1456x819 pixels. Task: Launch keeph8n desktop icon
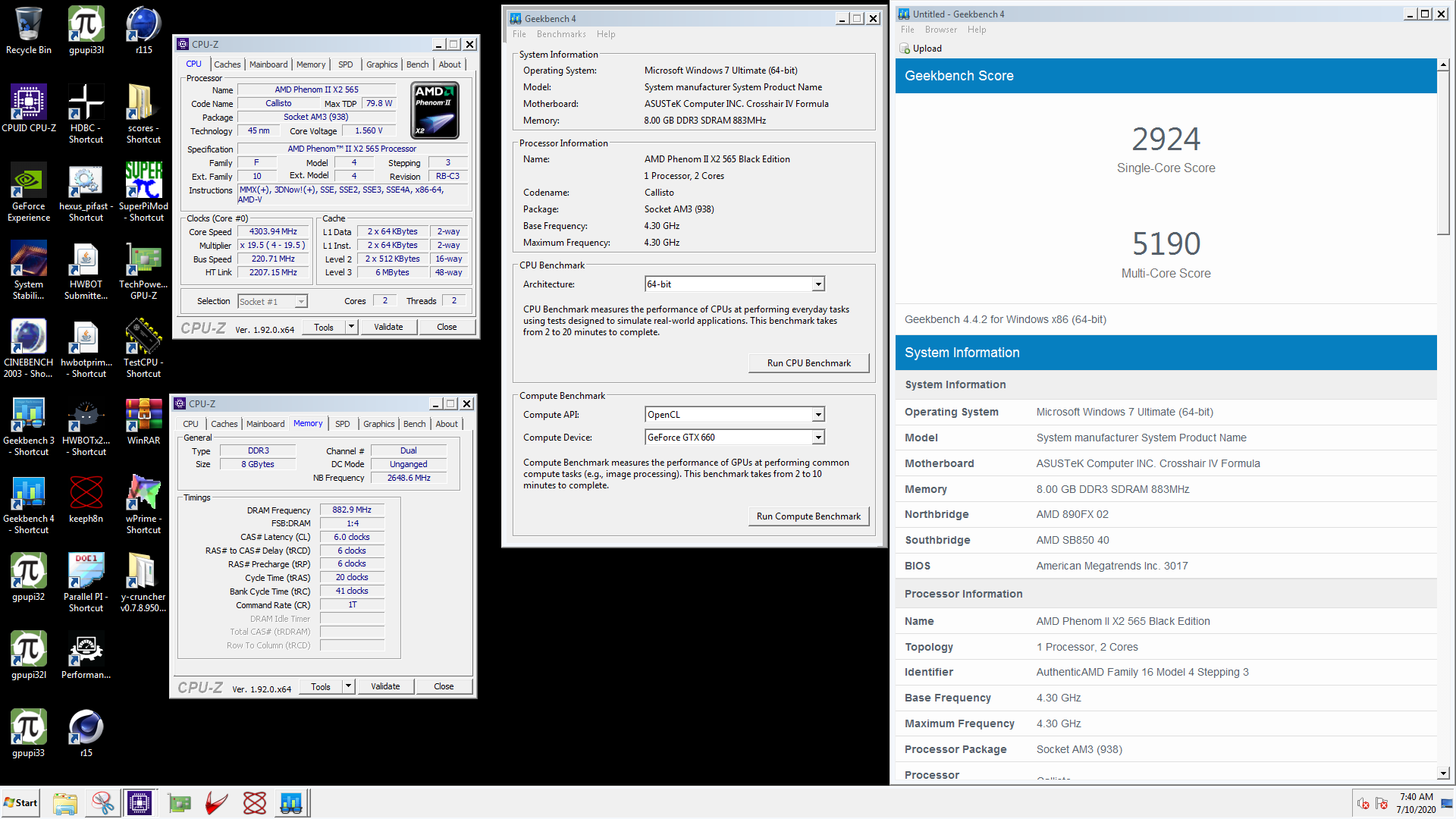[x=86, y=499]
